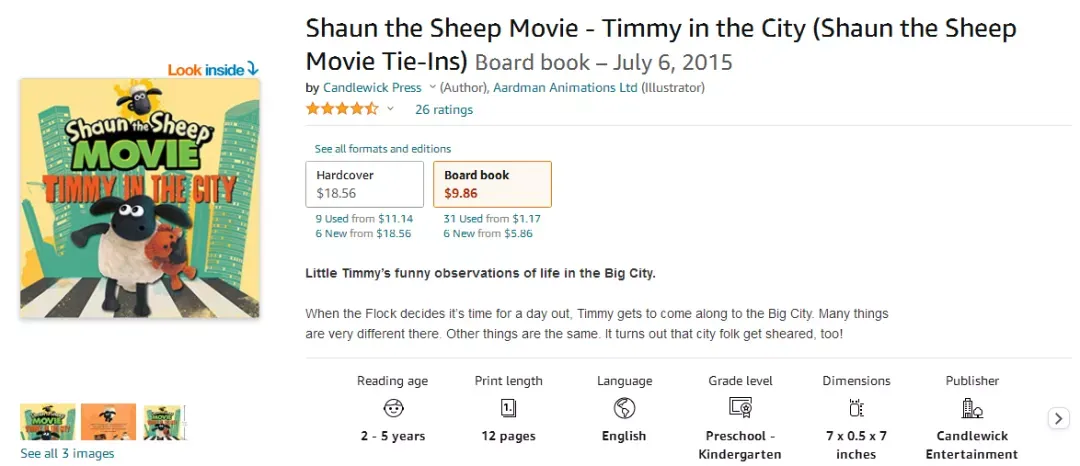Expand the author dropdown after Candlewick Press
Viewport: 1080px width, 466px height.
click(433, 87)
